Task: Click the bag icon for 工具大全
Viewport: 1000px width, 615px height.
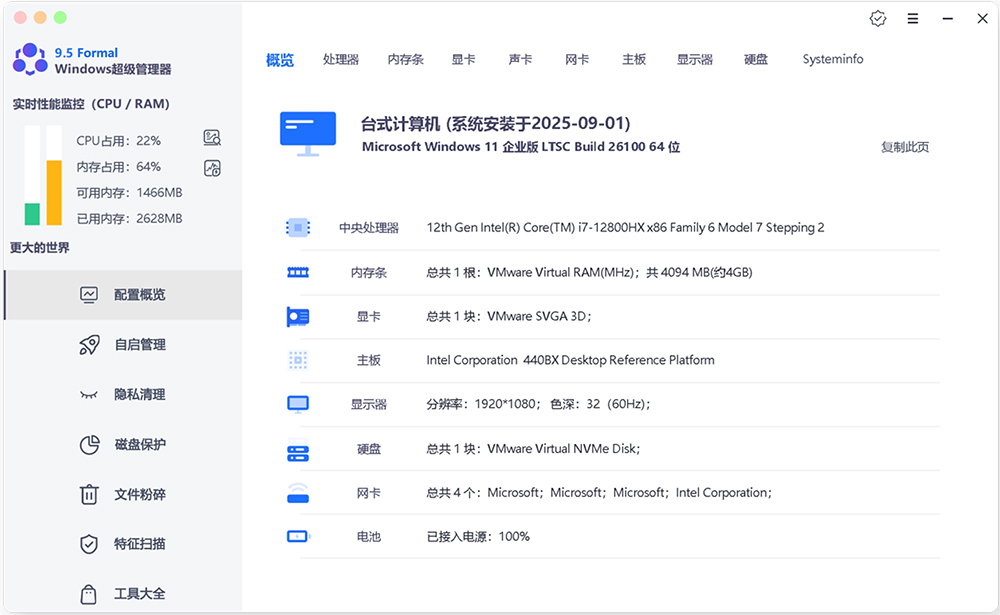Action: [89, 594]
